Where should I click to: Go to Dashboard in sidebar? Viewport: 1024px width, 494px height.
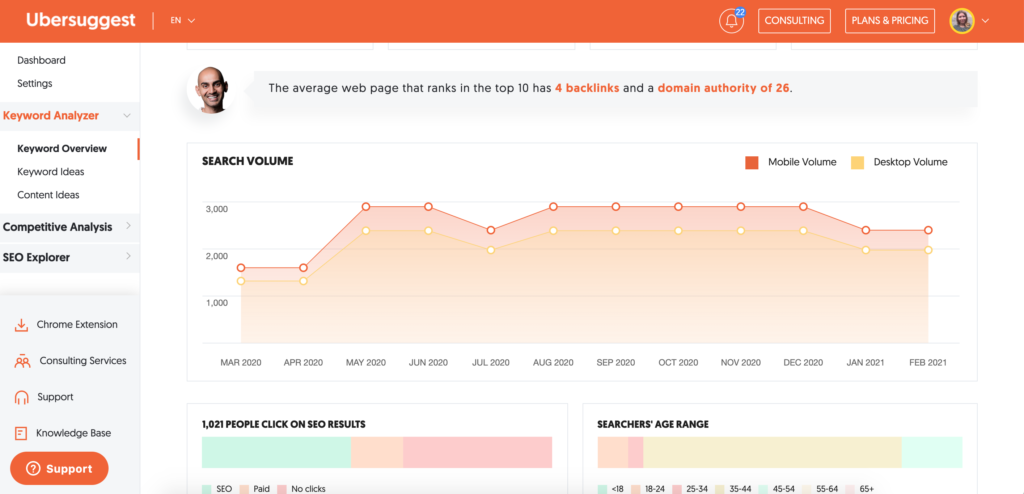42,60
